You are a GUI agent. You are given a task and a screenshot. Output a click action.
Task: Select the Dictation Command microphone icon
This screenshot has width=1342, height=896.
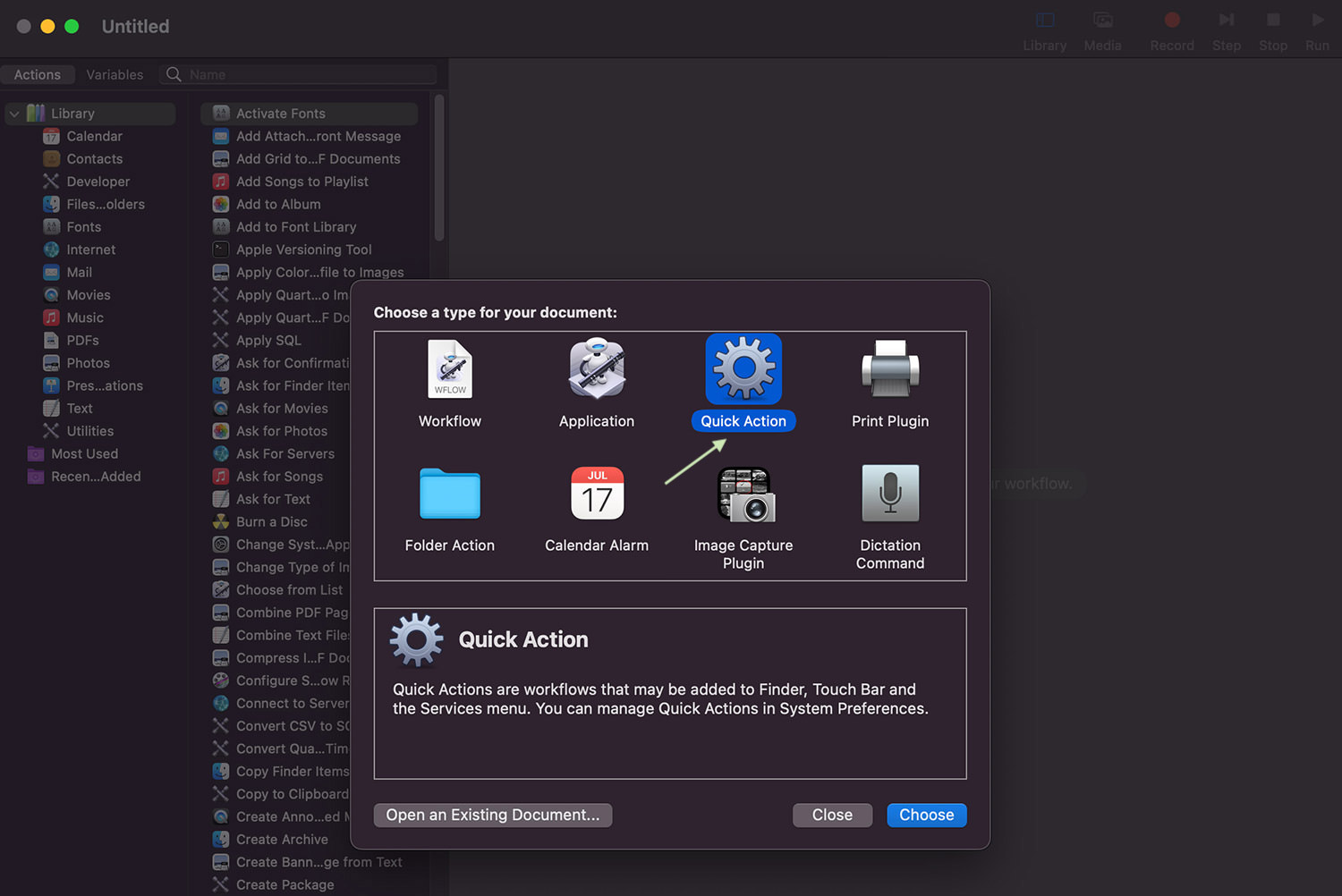tap(890, 493)
